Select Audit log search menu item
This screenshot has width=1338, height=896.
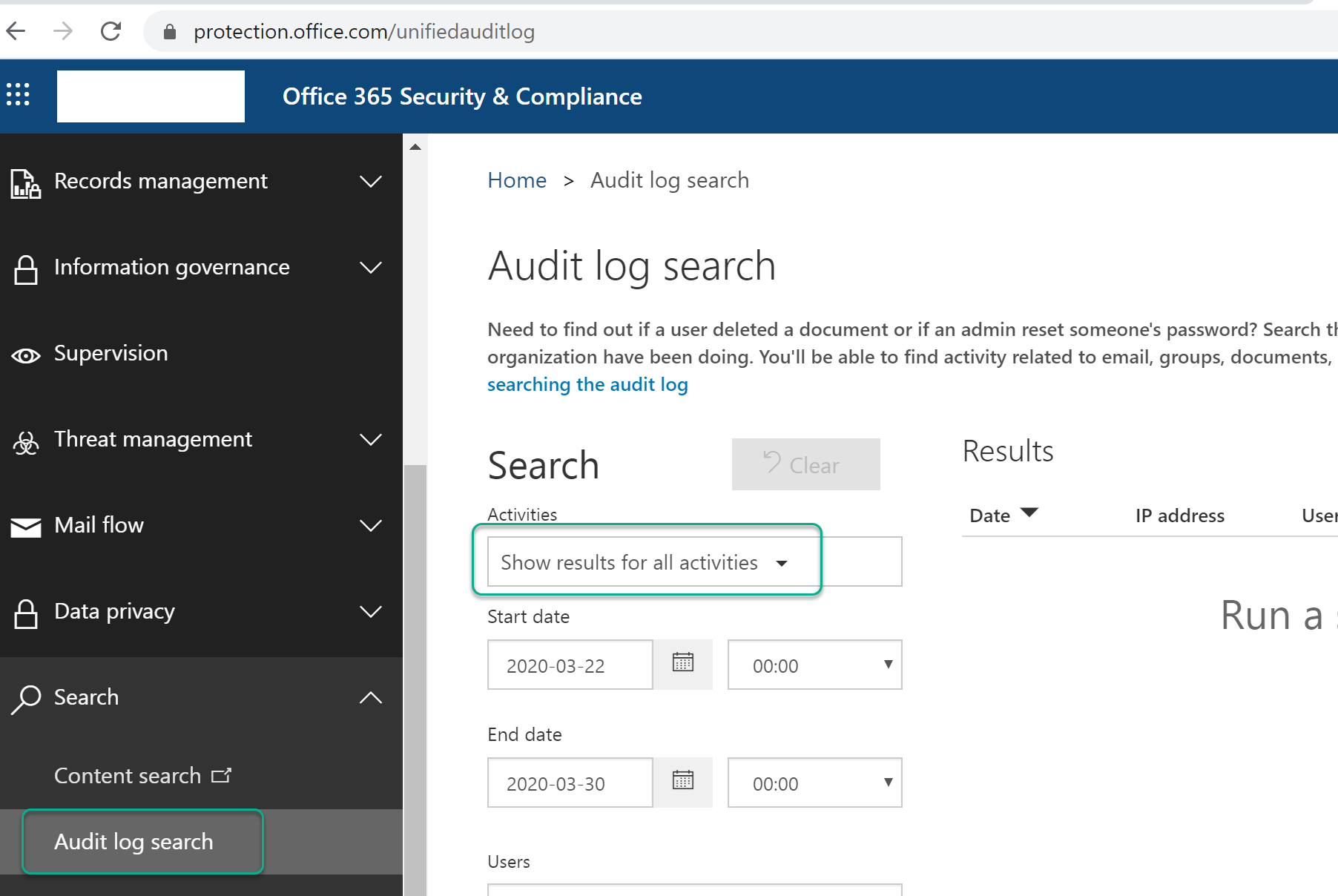click(201, 842)
